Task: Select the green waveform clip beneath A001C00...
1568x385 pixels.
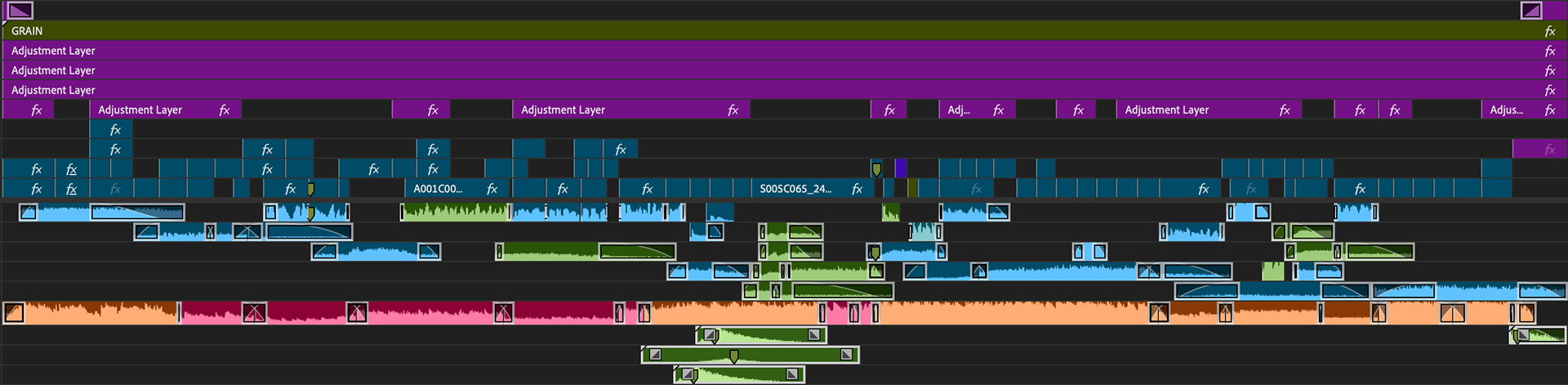Action: (456, 212)
